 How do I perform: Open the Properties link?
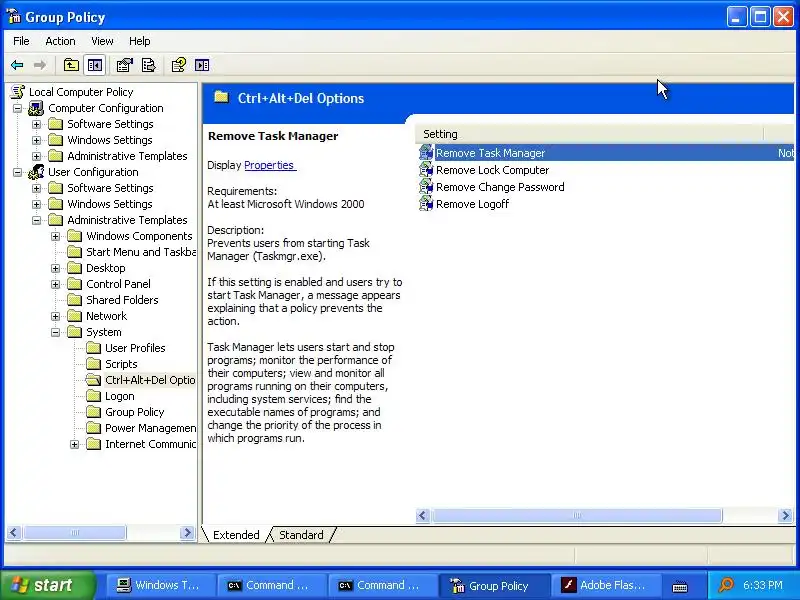[269, 165]
